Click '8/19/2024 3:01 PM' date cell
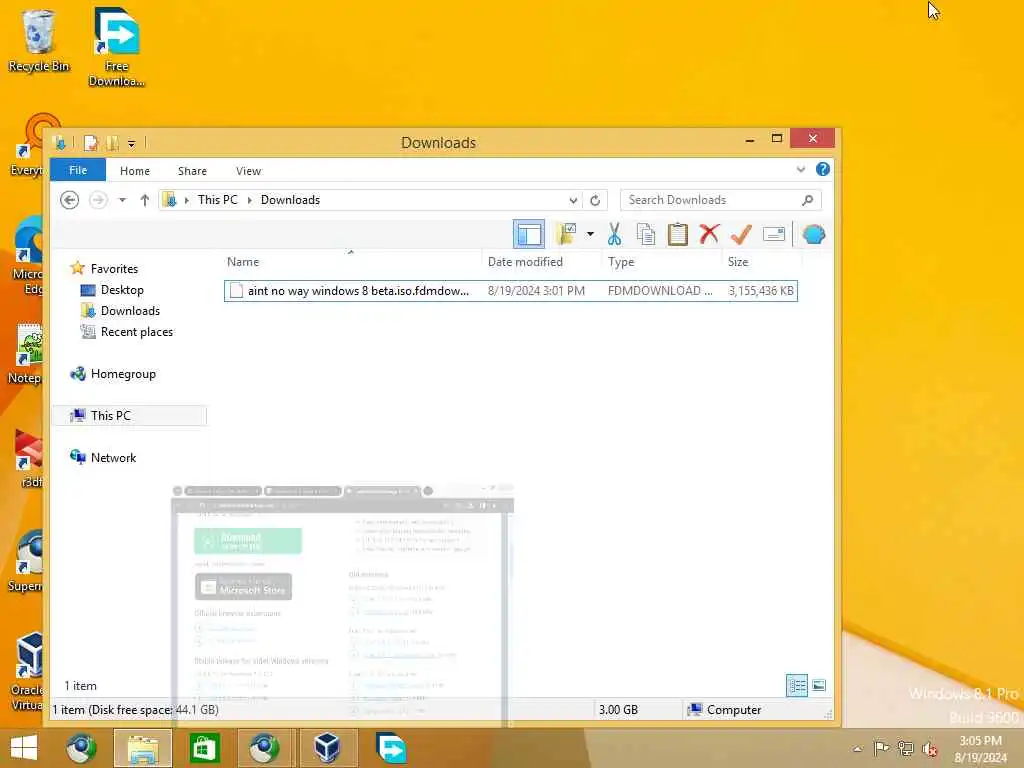Screen dimensions: 1024x768 536,291
